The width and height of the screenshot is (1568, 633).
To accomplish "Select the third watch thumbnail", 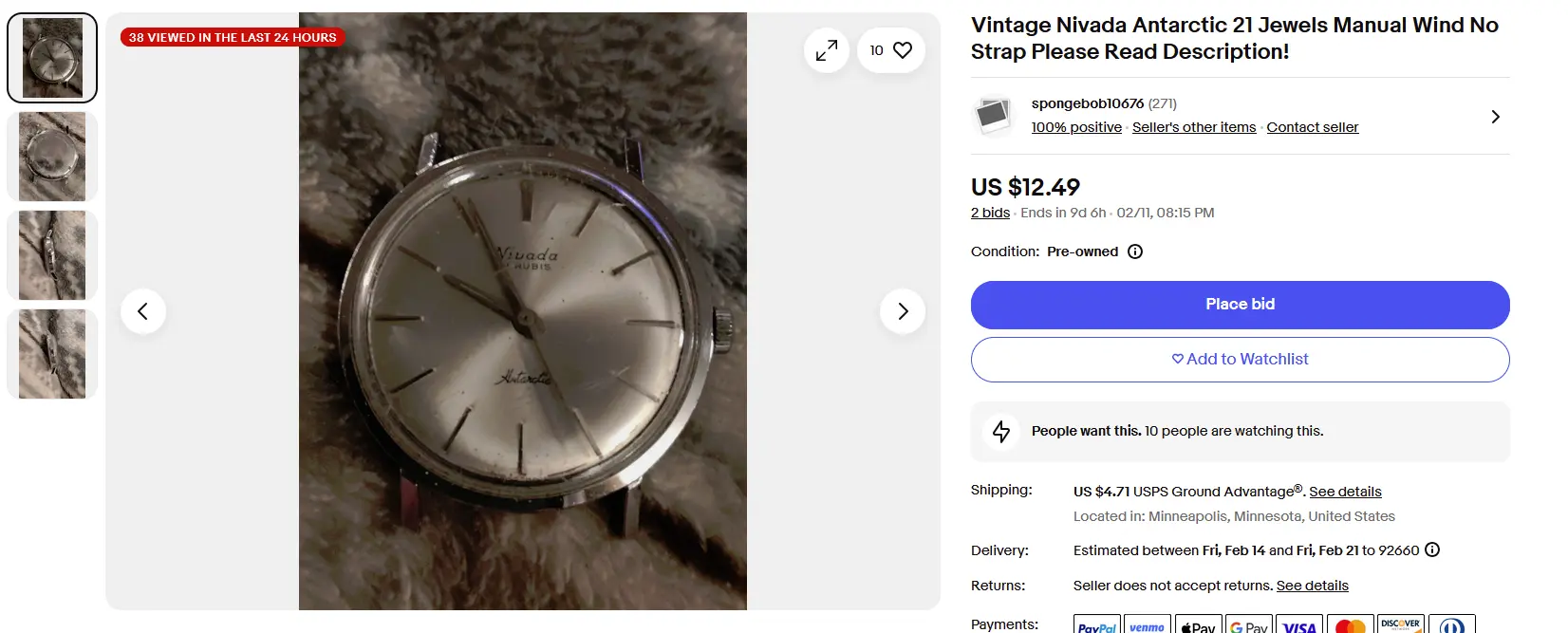I will (x=52, y=255).
